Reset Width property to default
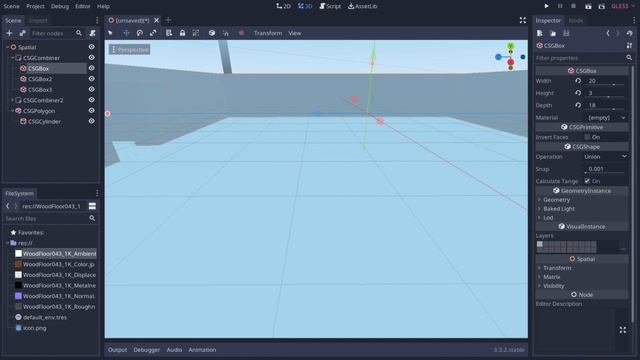This screenshot has height=360, width=640. click(x=578, y=81)
